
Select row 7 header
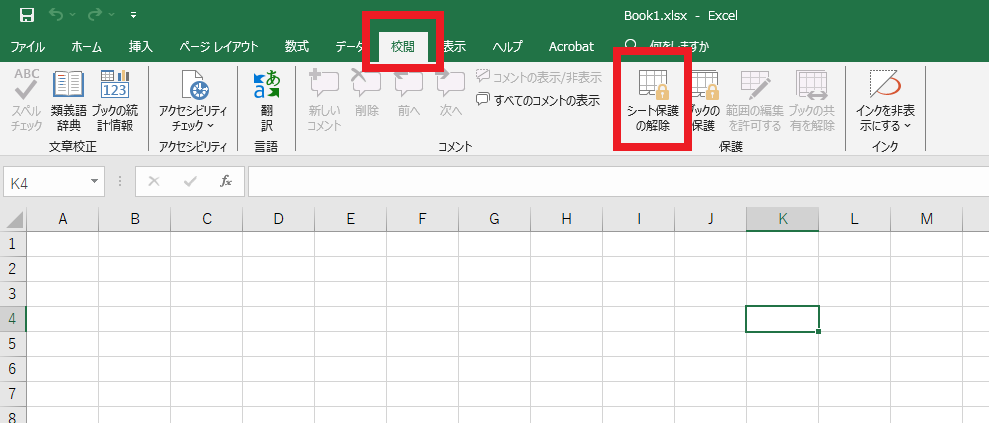coord(13,394)
